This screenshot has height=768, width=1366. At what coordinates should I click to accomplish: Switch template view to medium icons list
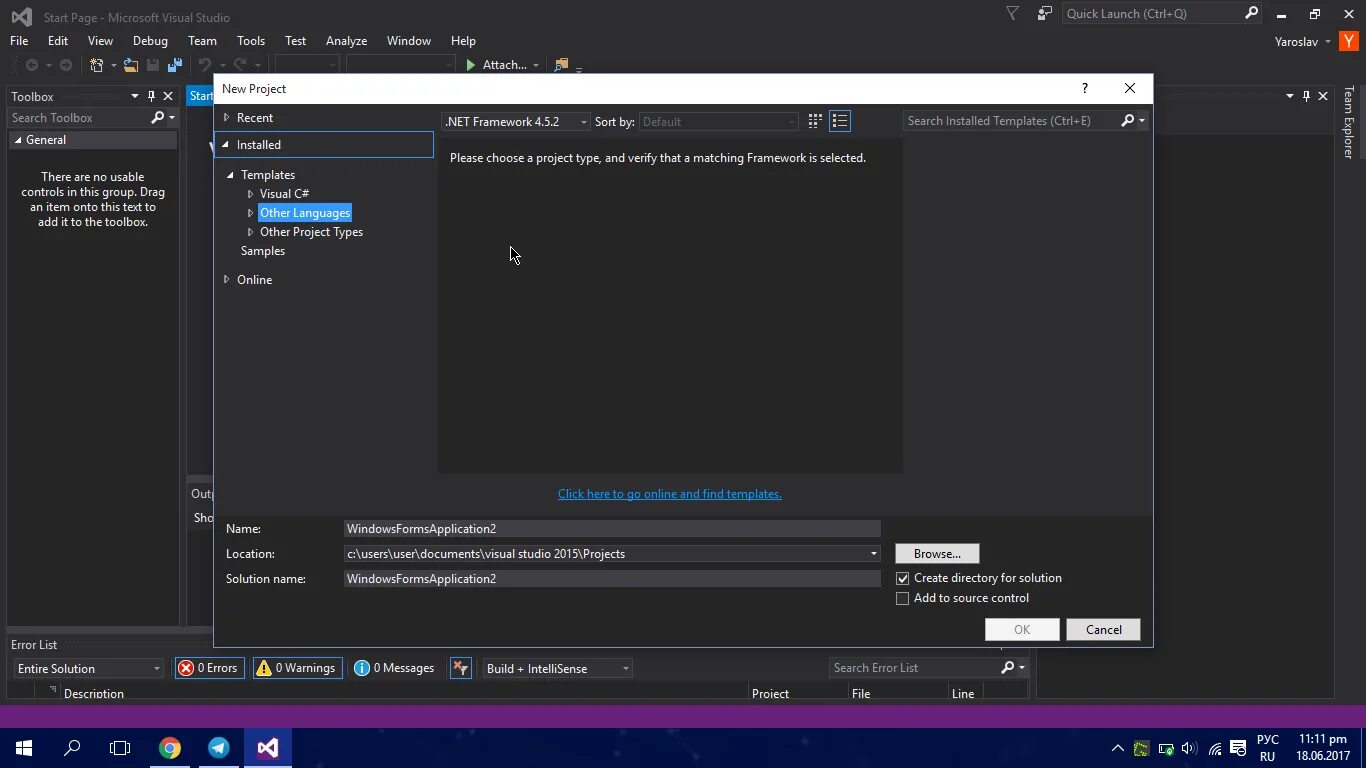[840, 121]
